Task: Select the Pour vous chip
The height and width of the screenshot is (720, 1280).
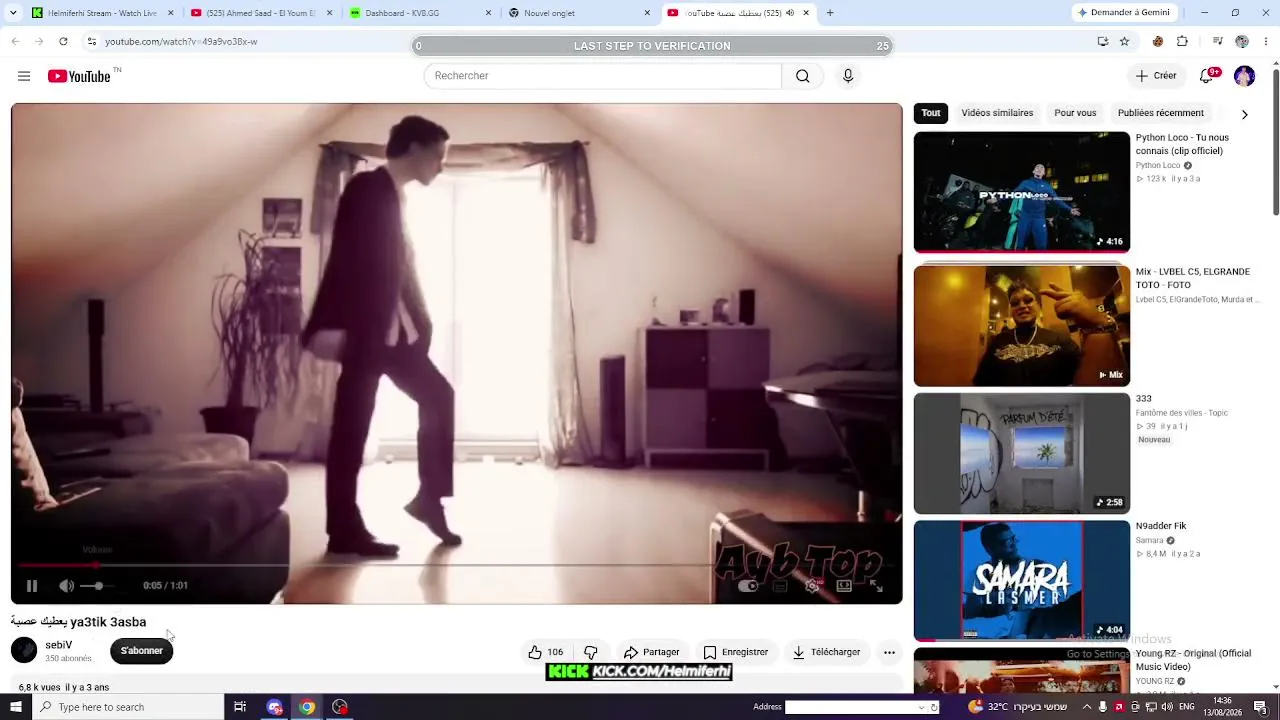Action: (1075, 113)
